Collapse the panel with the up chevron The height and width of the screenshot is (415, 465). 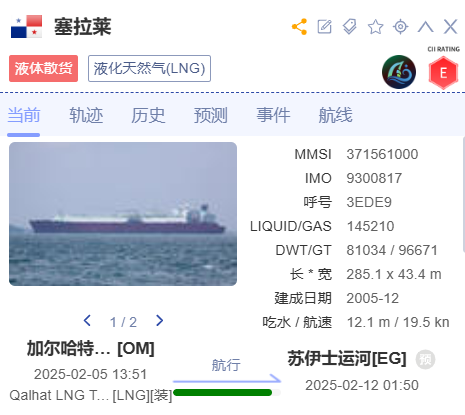(x=426, y=27)
